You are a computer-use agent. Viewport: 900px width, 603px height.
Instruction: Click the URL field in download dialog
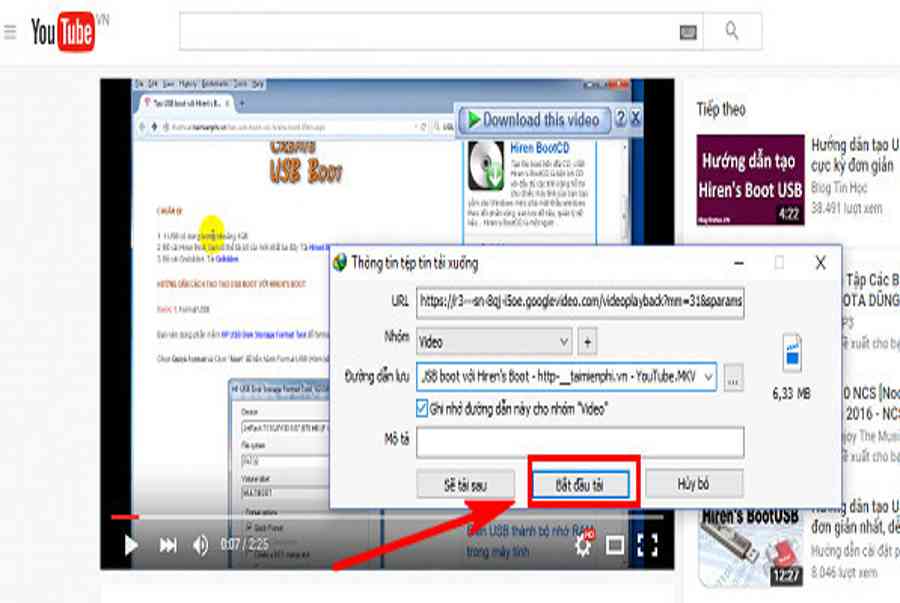click(580, 302)
